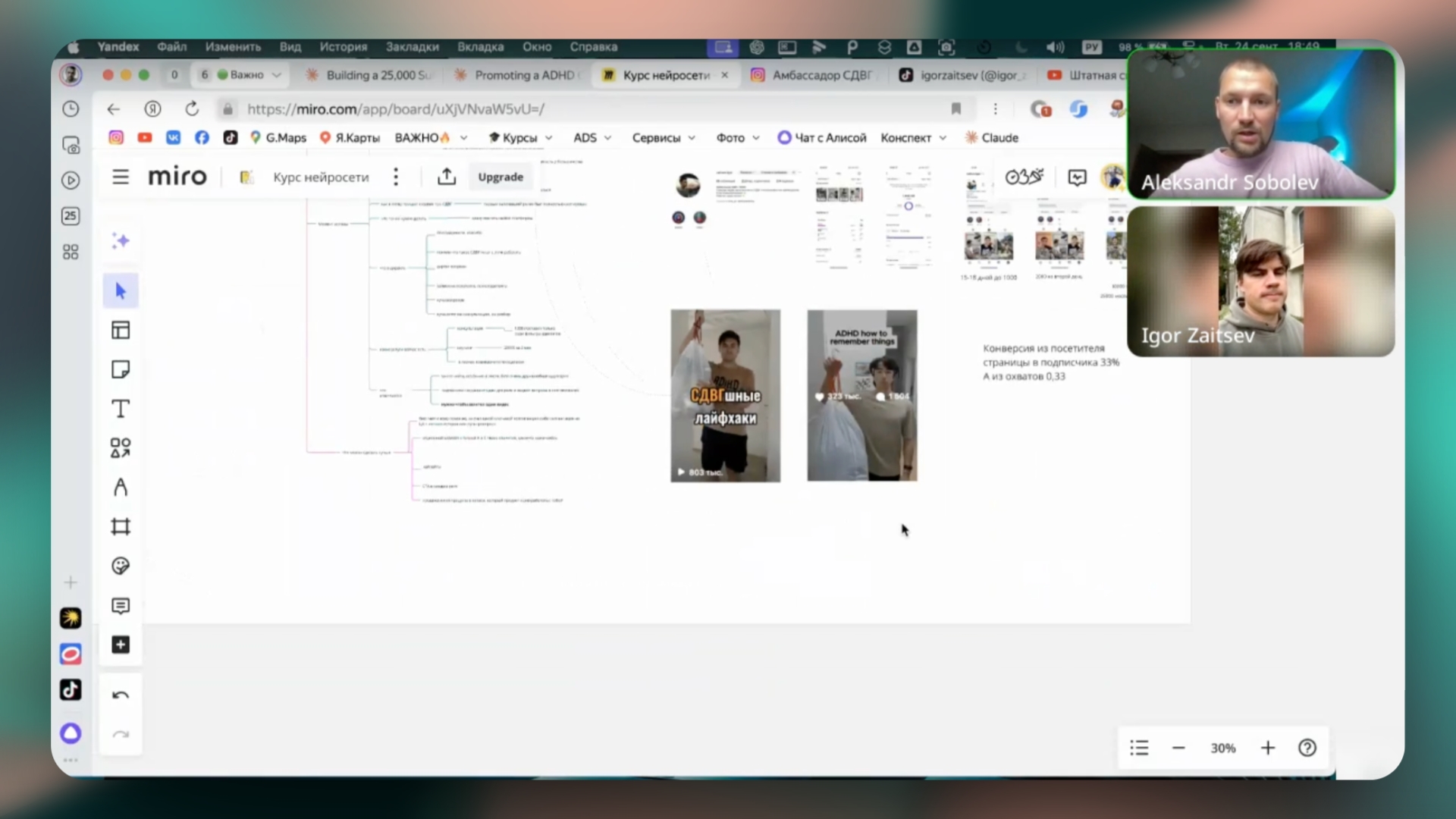
Task: Zoom in with plus button
Action: coord(1268,748)
